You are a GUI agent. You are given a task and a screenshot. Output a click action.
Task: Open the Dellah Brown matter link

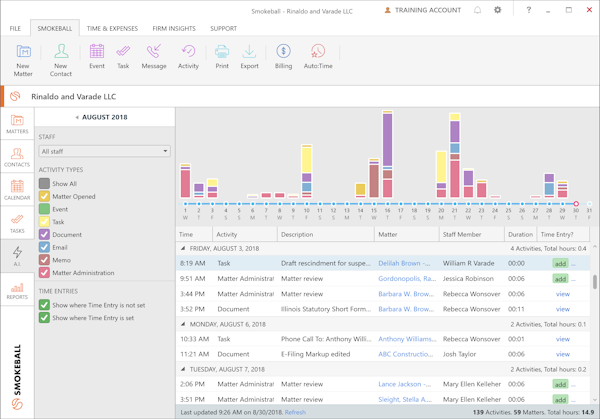tap(405, 263)
